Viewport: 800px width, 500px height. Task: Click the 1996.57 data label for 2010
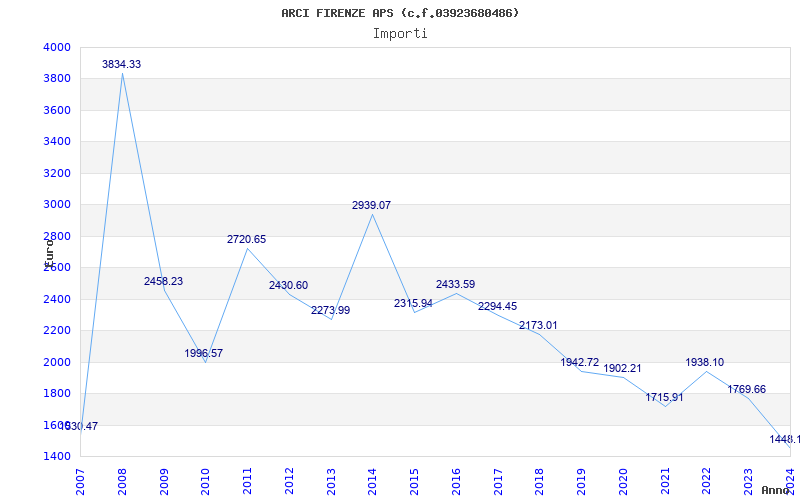(204, 353)
